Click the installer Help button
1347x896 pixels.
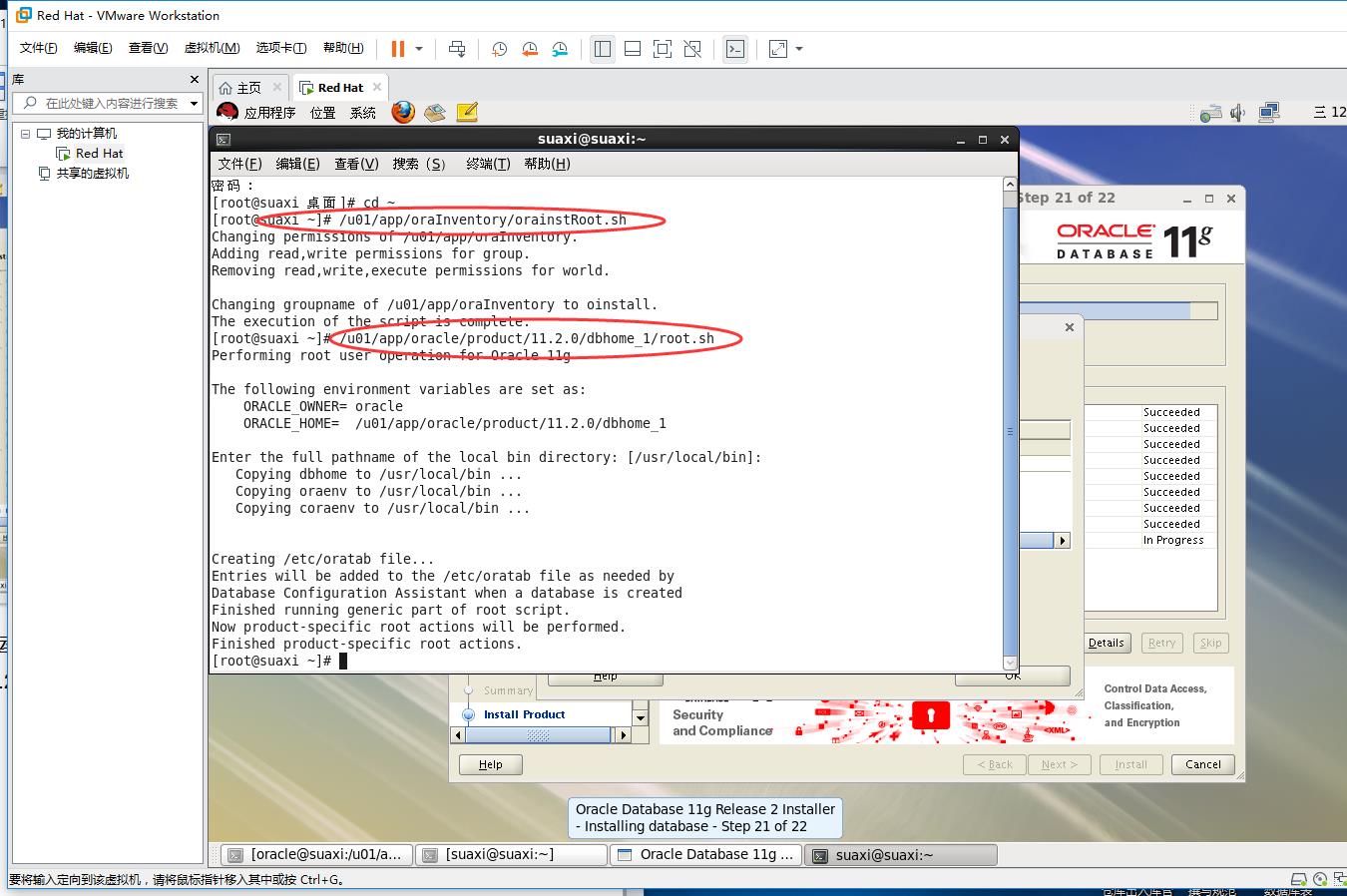pos(490,764)
